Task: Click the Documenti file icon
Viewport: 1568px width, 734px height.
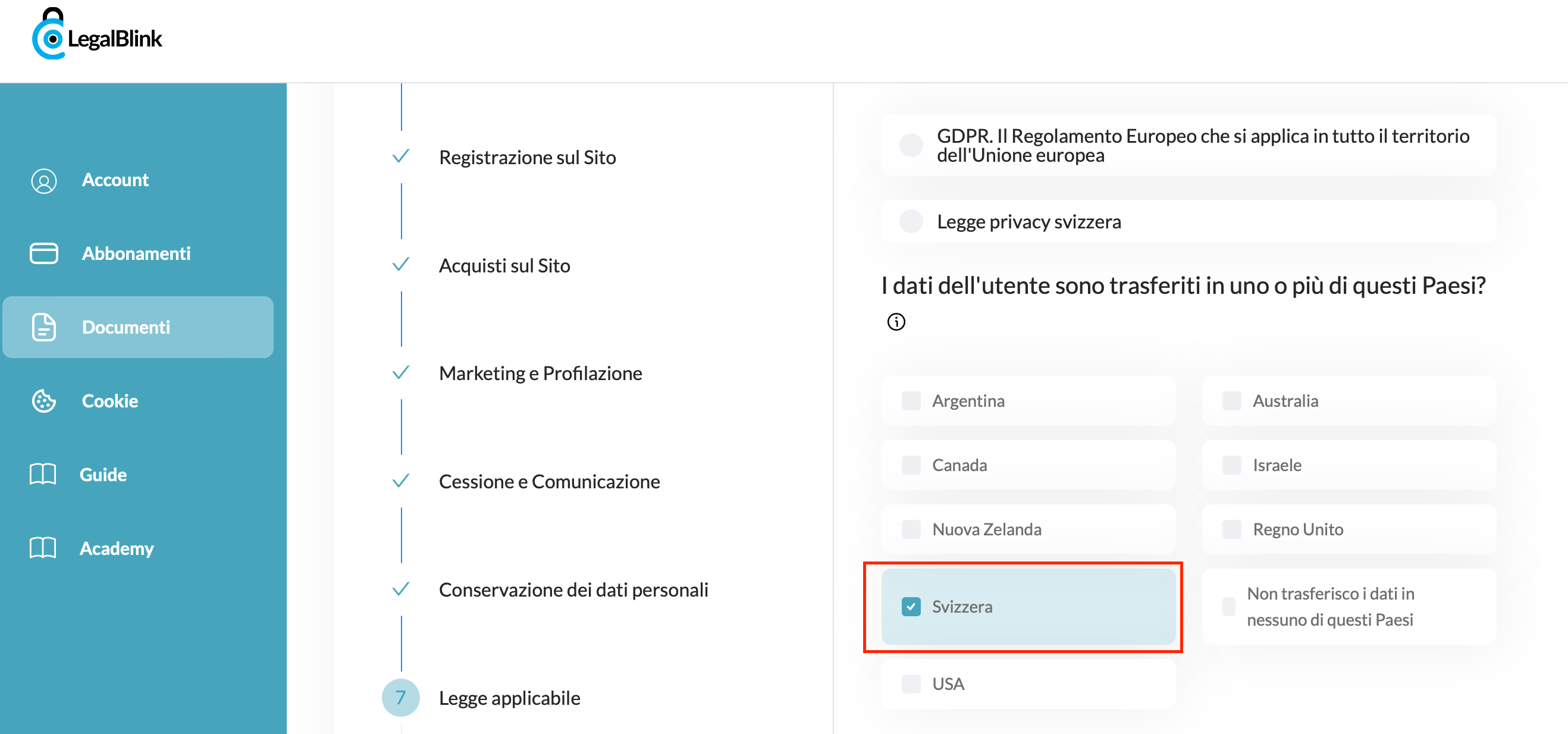Action: [44, 327]
